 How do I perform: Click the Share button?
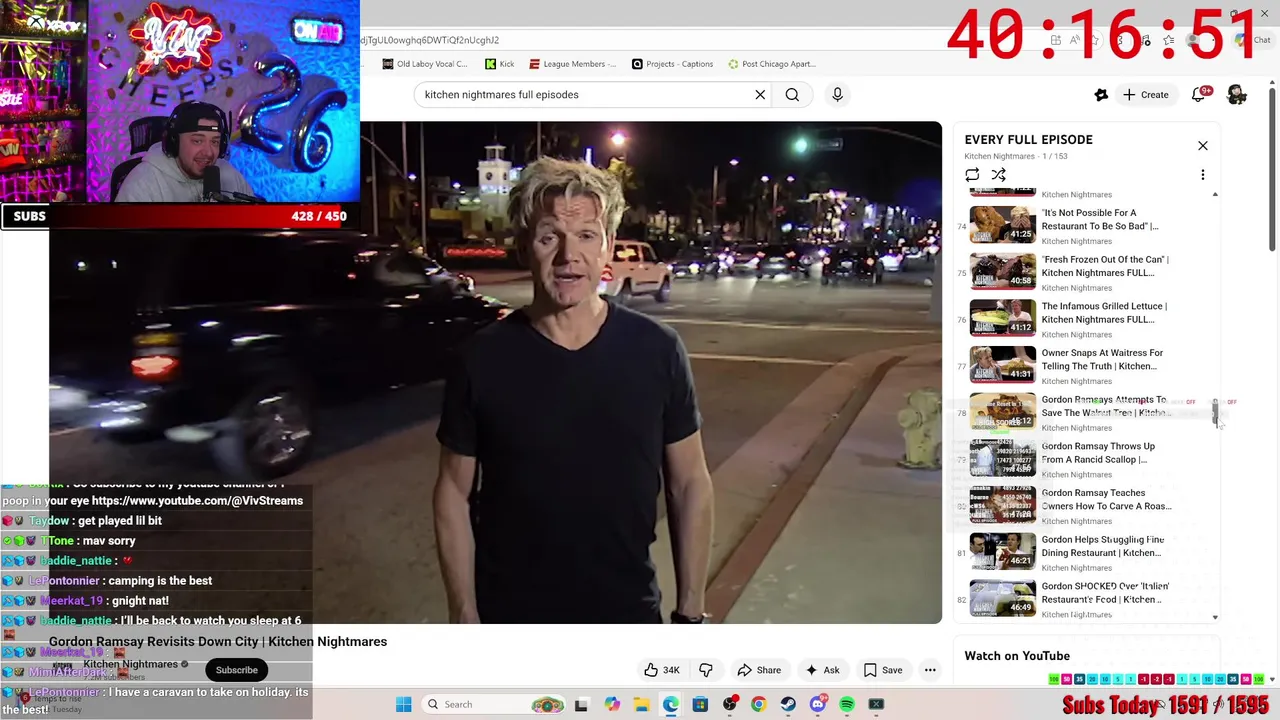[x=759, y=670]
